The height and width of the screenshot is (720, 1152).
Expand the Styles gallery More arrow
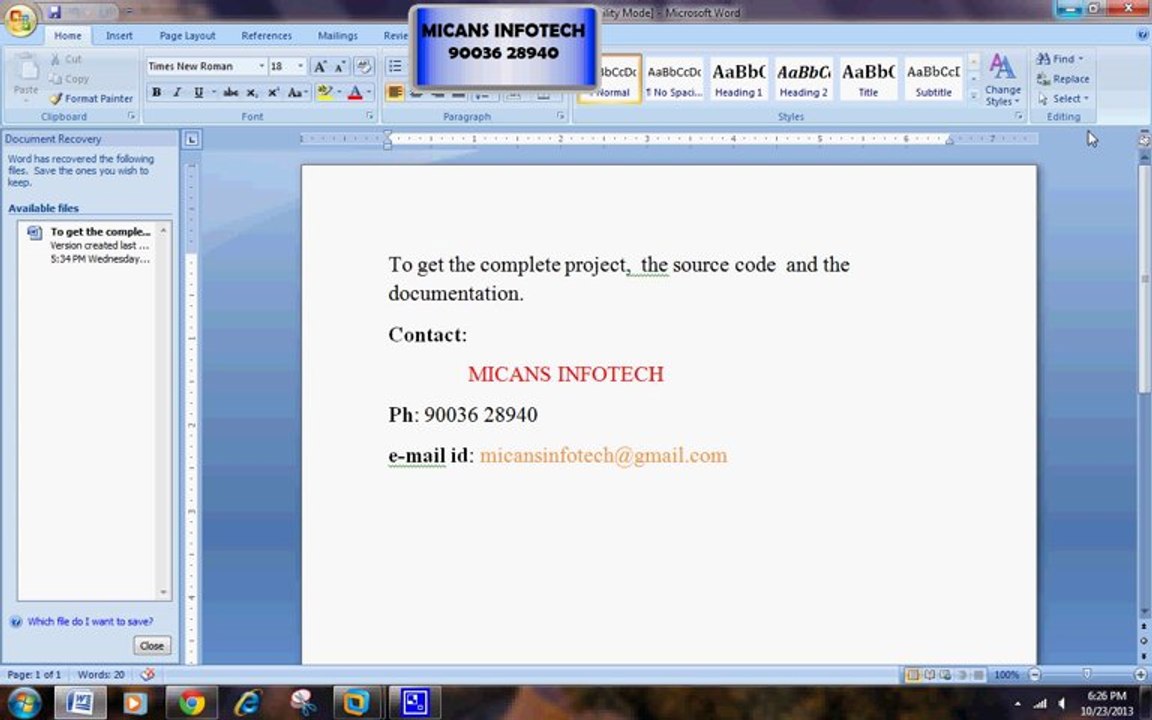coord(973,95)
